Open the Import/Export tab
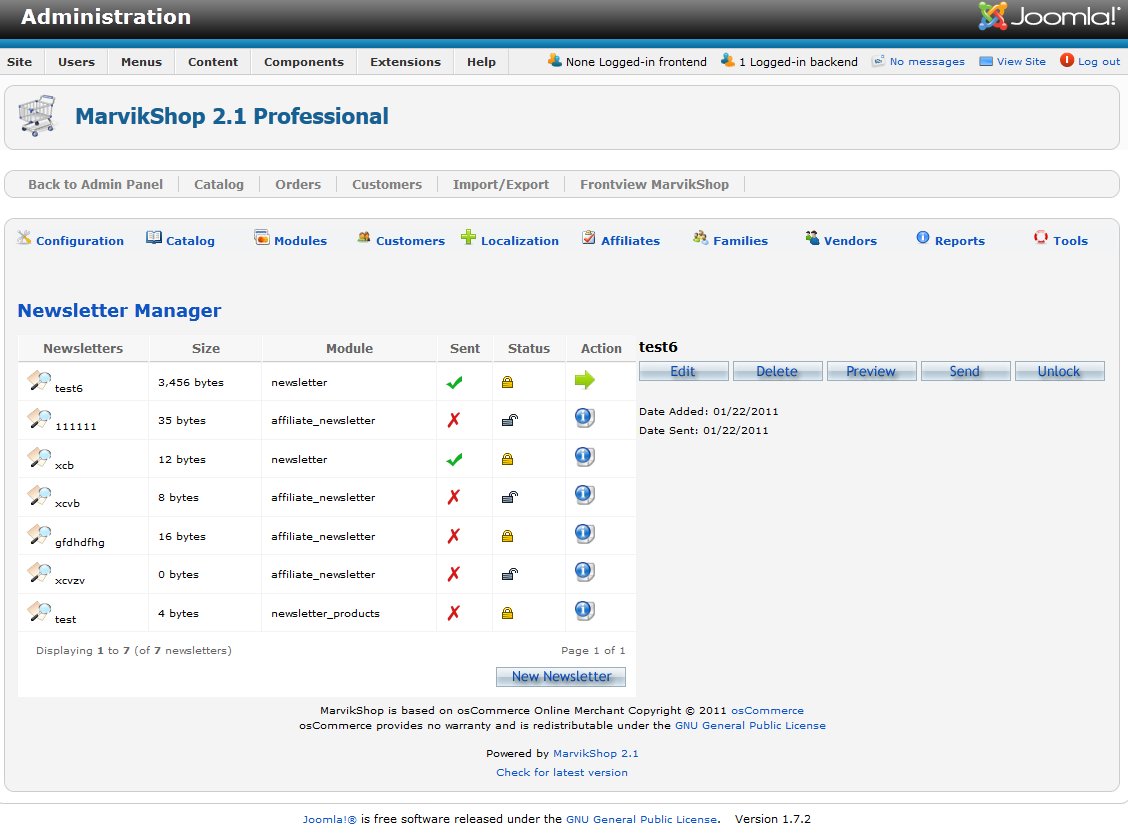The image size is (1128, 838). click(x=501, y=184)
